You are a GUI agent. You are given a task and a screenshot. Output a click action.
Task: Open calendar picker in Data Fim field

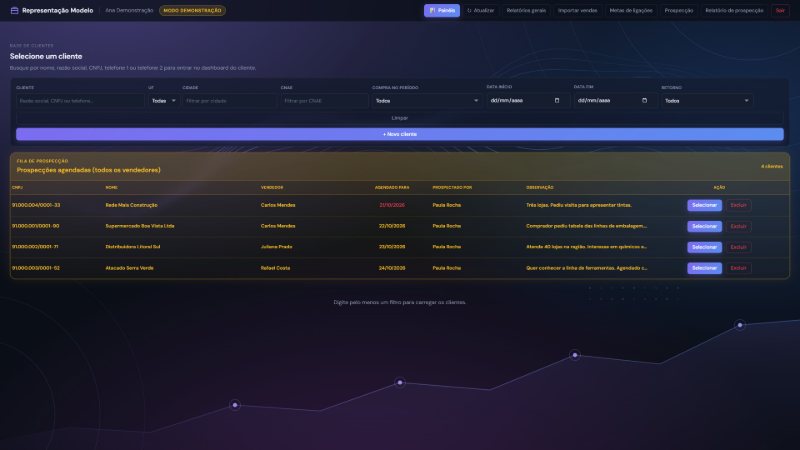[644, 101]
